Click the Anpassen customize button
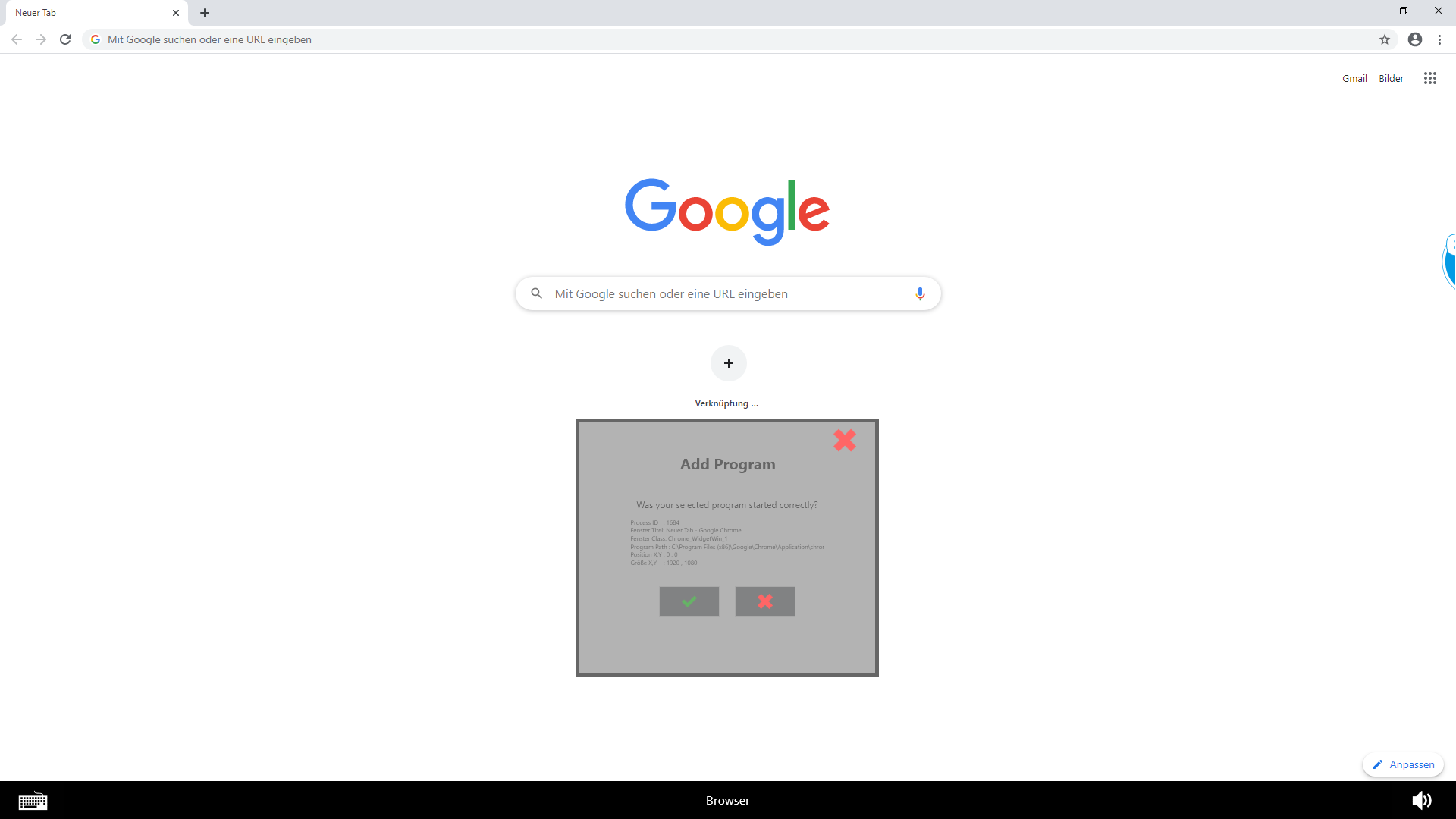 point(1403,764)
